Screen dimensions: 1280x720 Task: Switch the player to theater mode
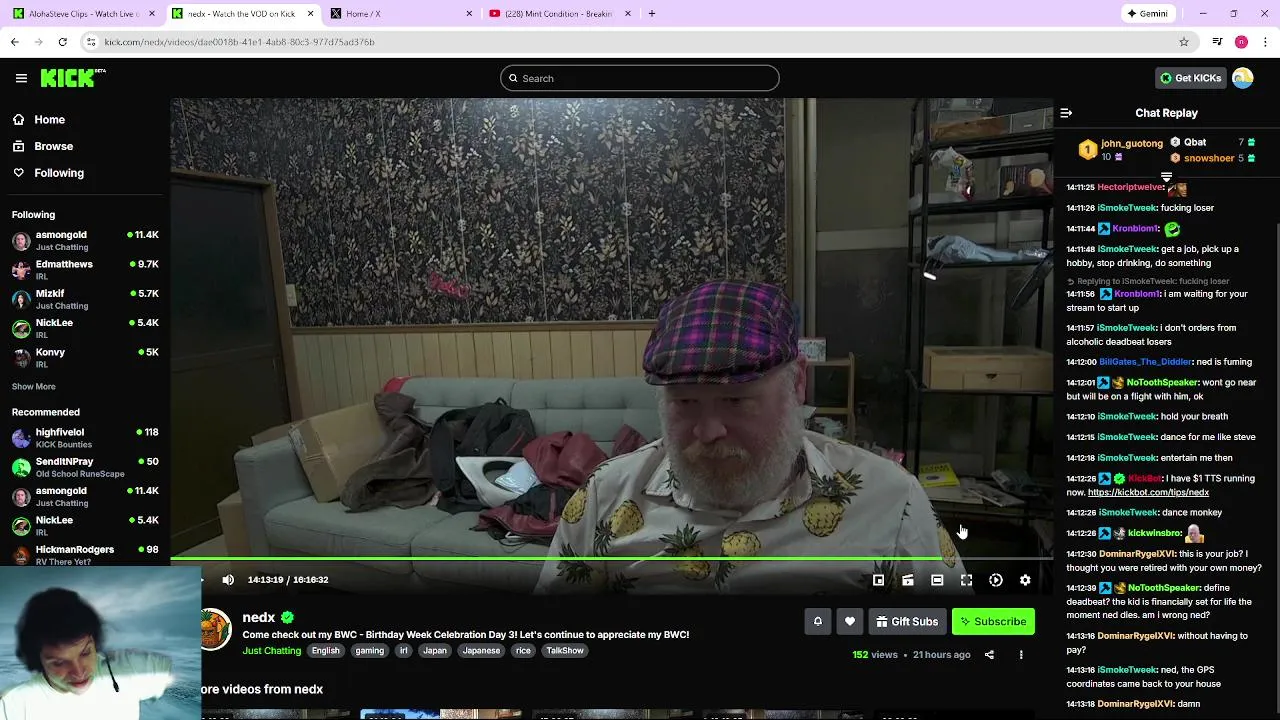pos(937,580)
